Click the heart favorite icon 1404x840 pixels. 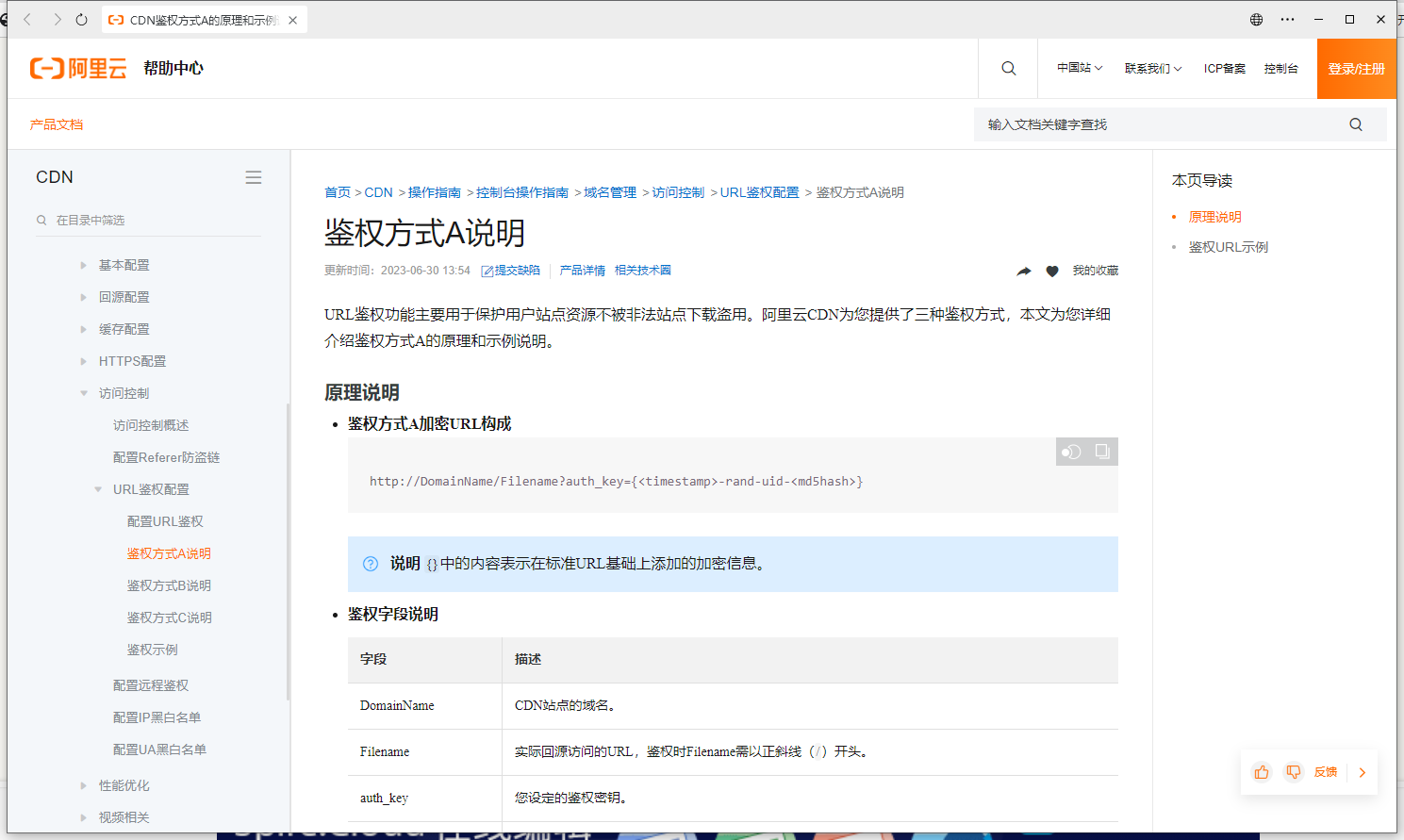(x=1052, y=271)
